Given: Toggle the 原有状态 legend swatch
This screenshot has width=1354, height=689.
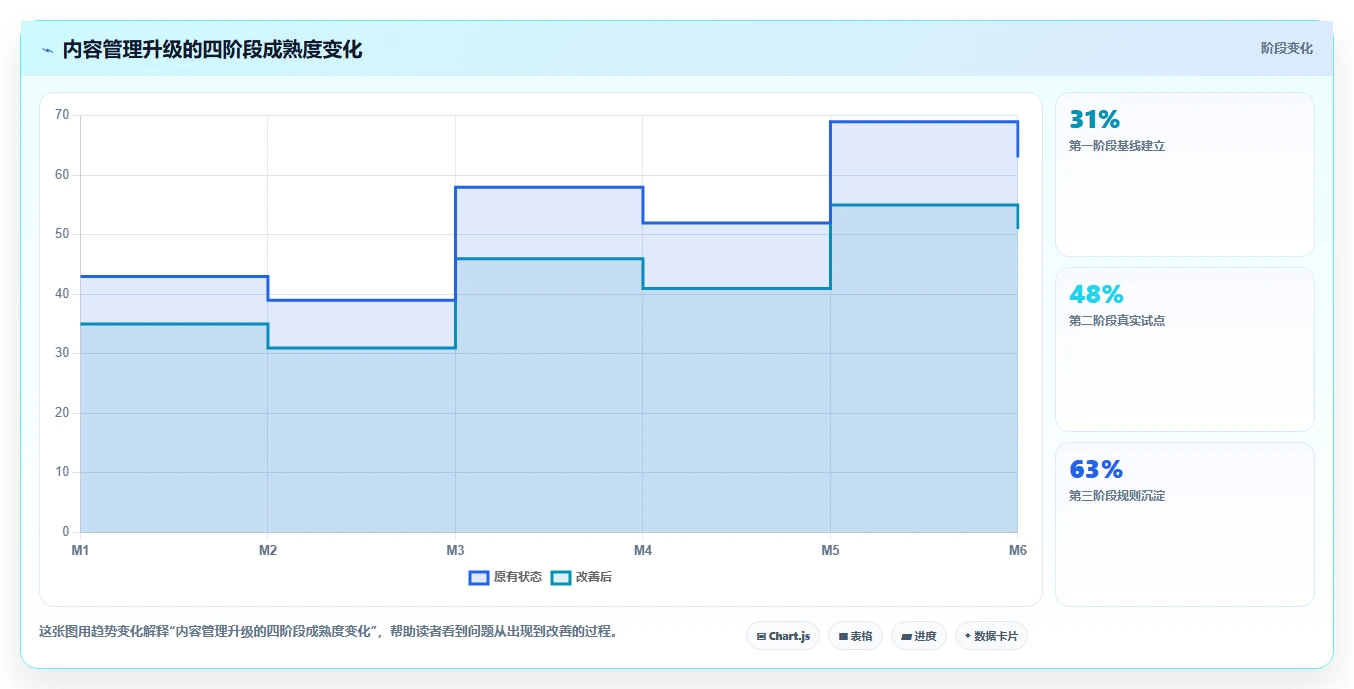Looking at the screenshot, I should coord(479,577).
